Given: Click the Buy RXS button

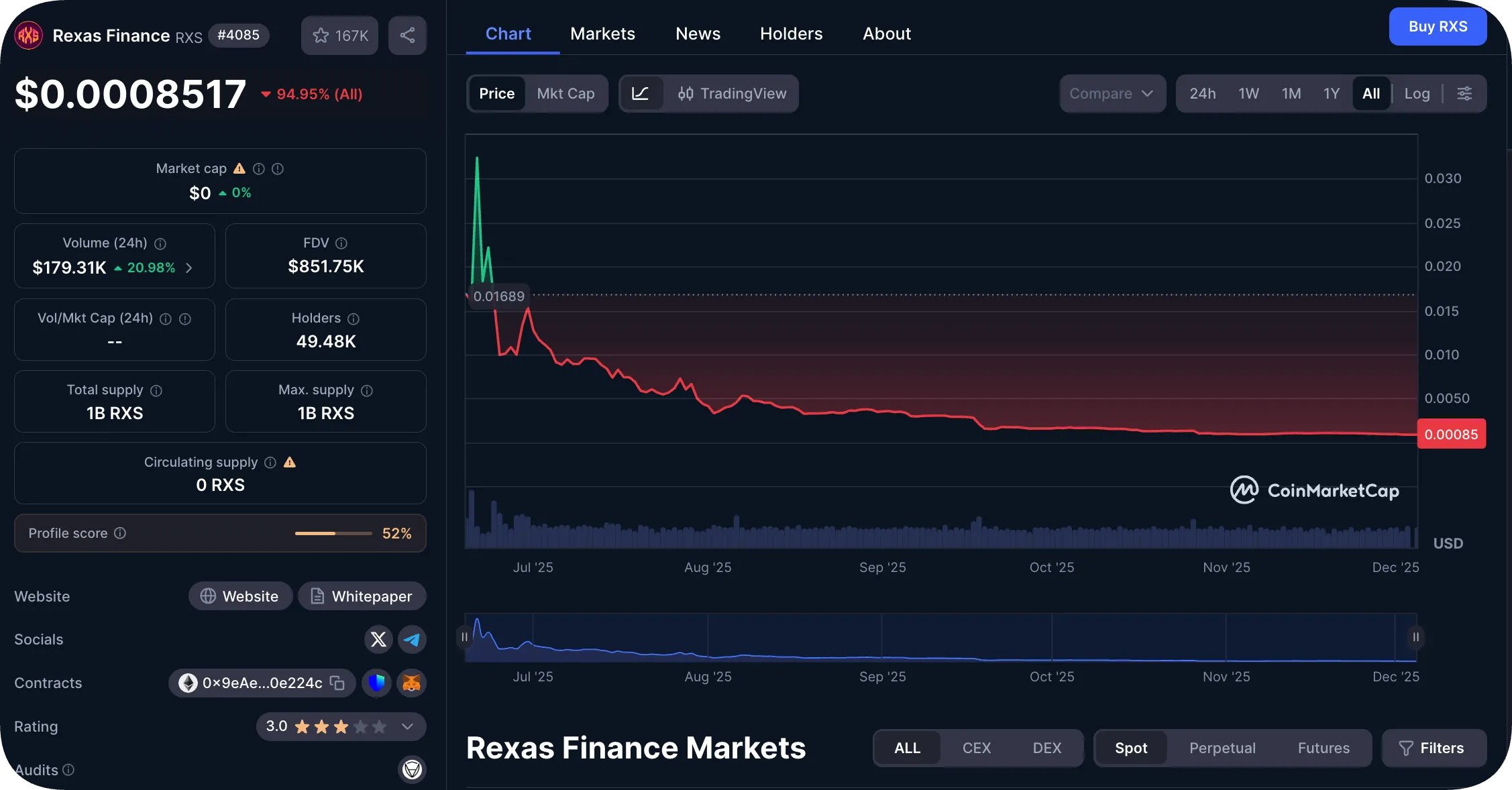Looking at the screenshot, I should coord(1438,26).
